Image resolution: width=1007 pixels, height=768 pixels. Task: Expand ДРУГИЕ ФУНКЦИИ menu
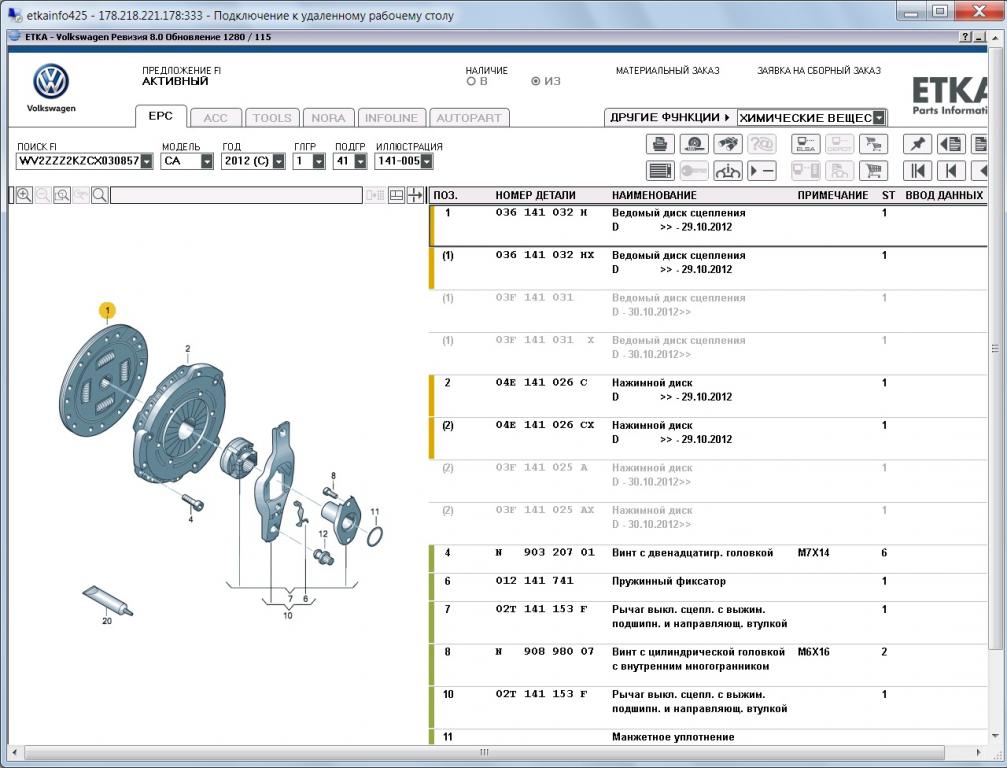coord(670,118)
